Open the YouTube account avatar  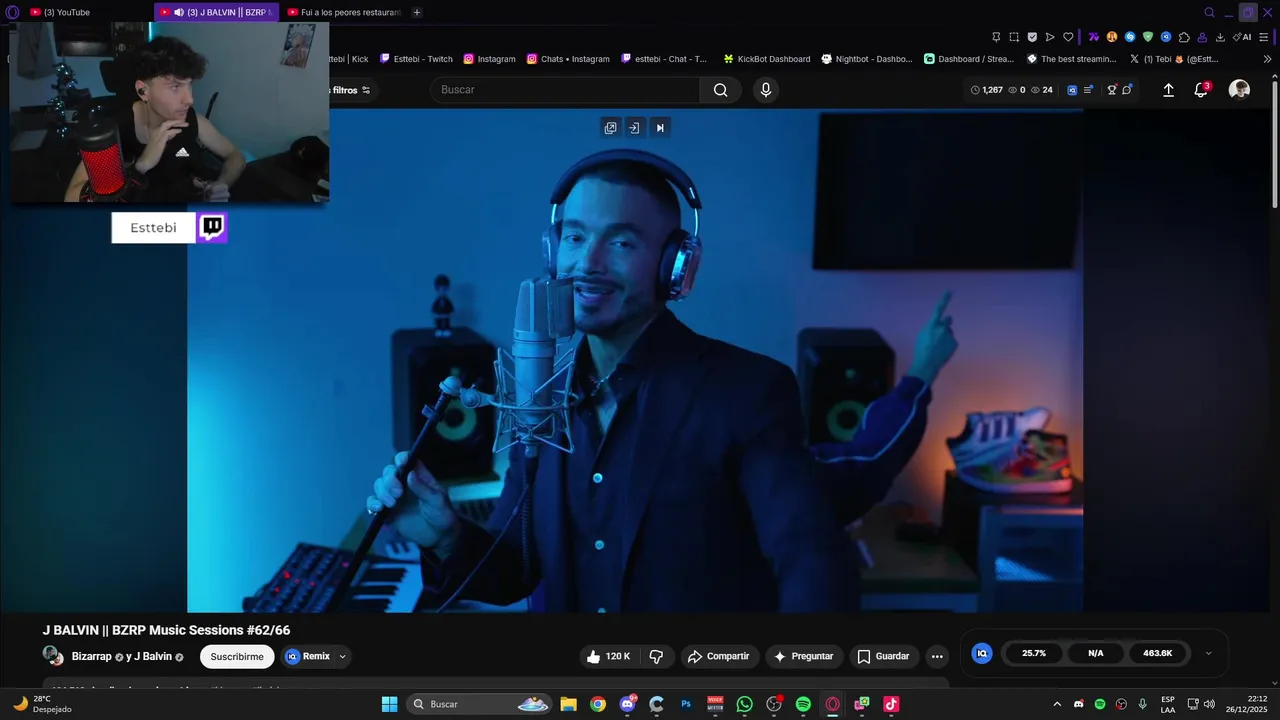tap(1239, 90)
